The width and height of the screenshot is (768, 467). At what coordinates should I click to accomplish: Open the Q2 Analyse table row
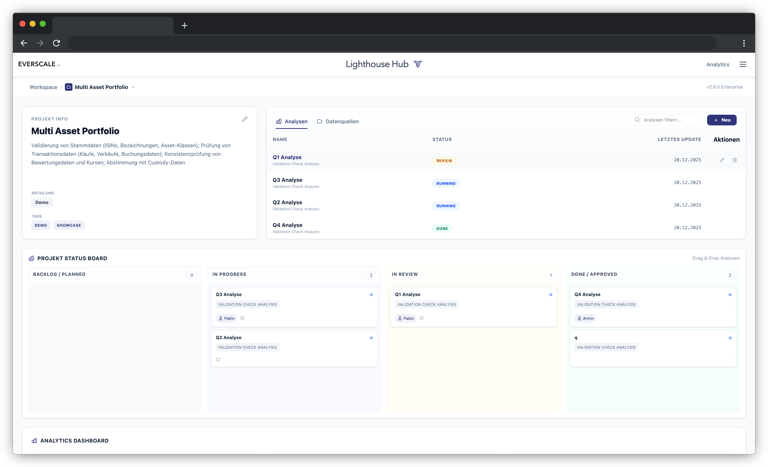506,205
